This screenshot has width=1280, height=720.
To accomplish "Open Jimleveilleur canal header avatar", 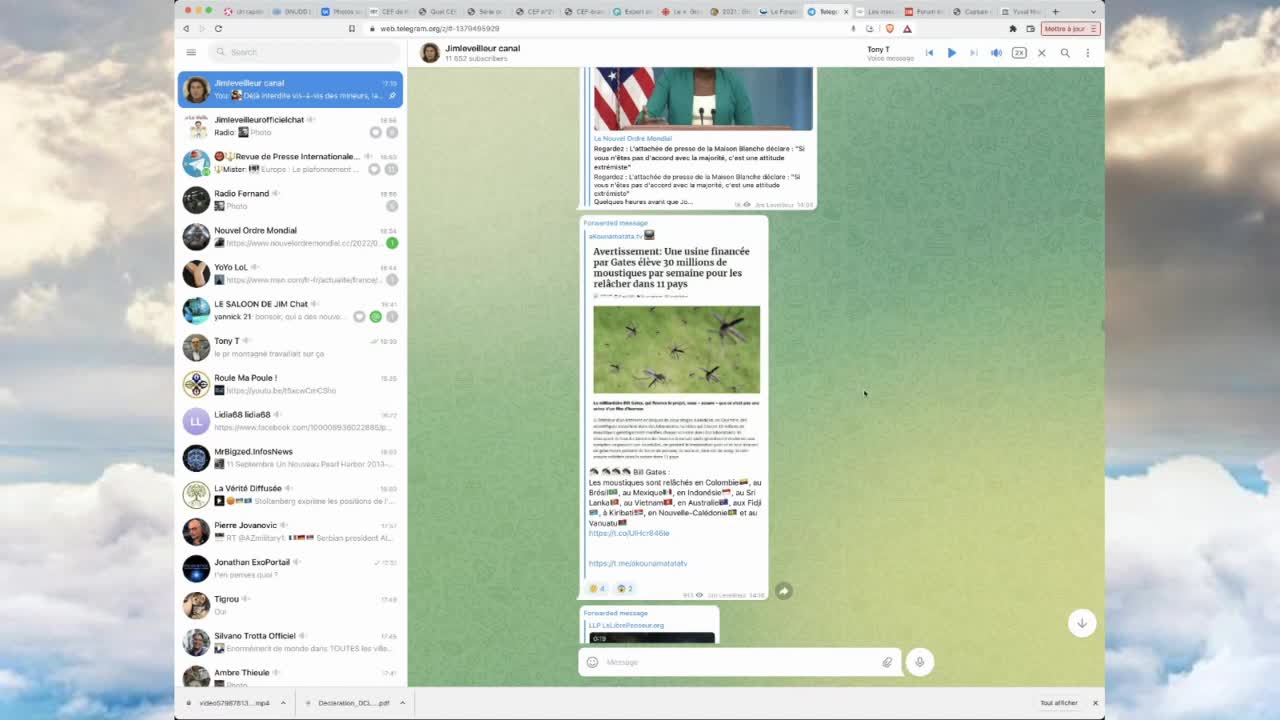I will pyautogui.click(x=430, y=53).
